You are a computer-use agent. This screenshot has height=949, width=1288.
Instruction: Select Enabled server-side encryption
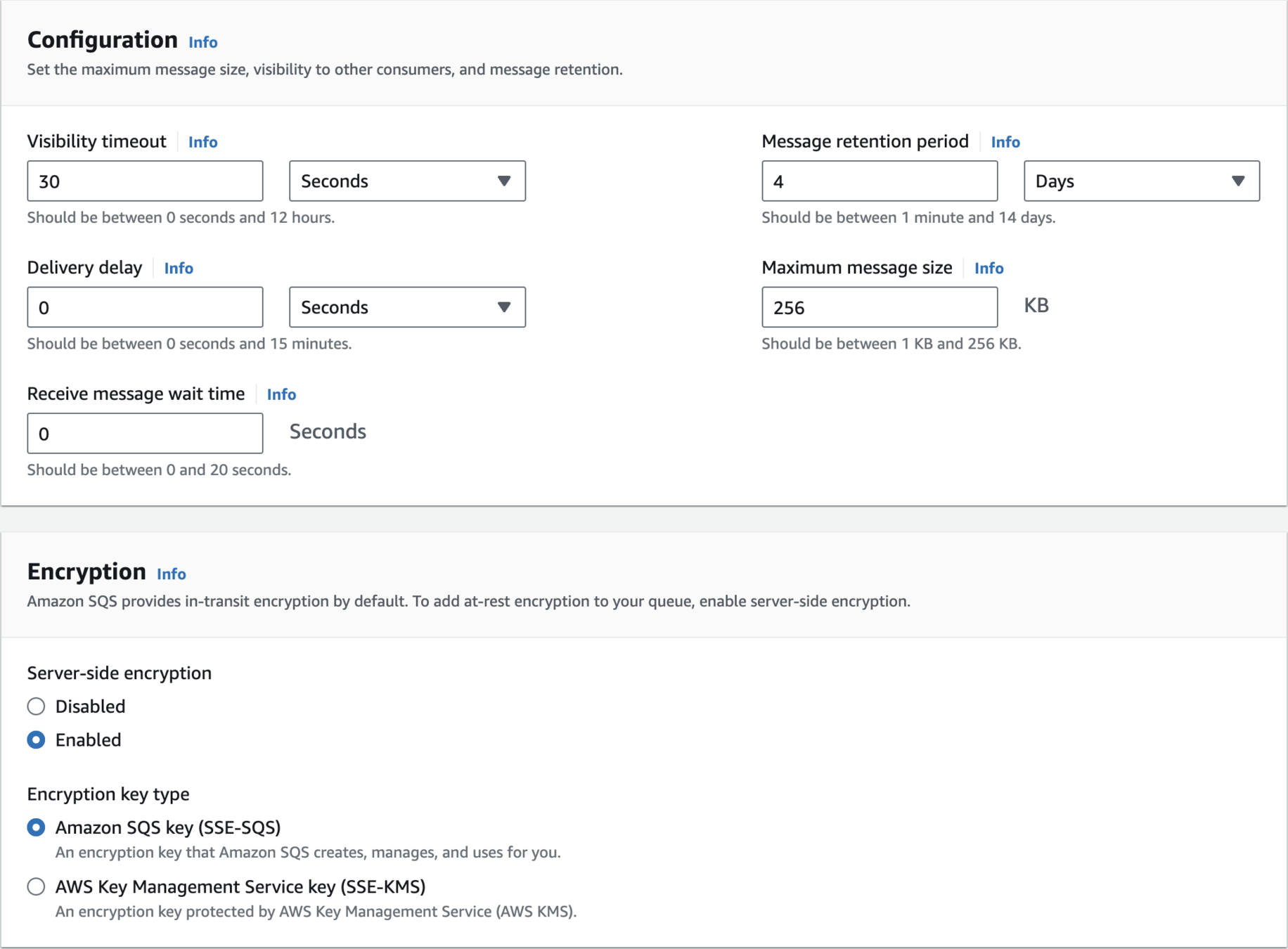coord(36,740)
